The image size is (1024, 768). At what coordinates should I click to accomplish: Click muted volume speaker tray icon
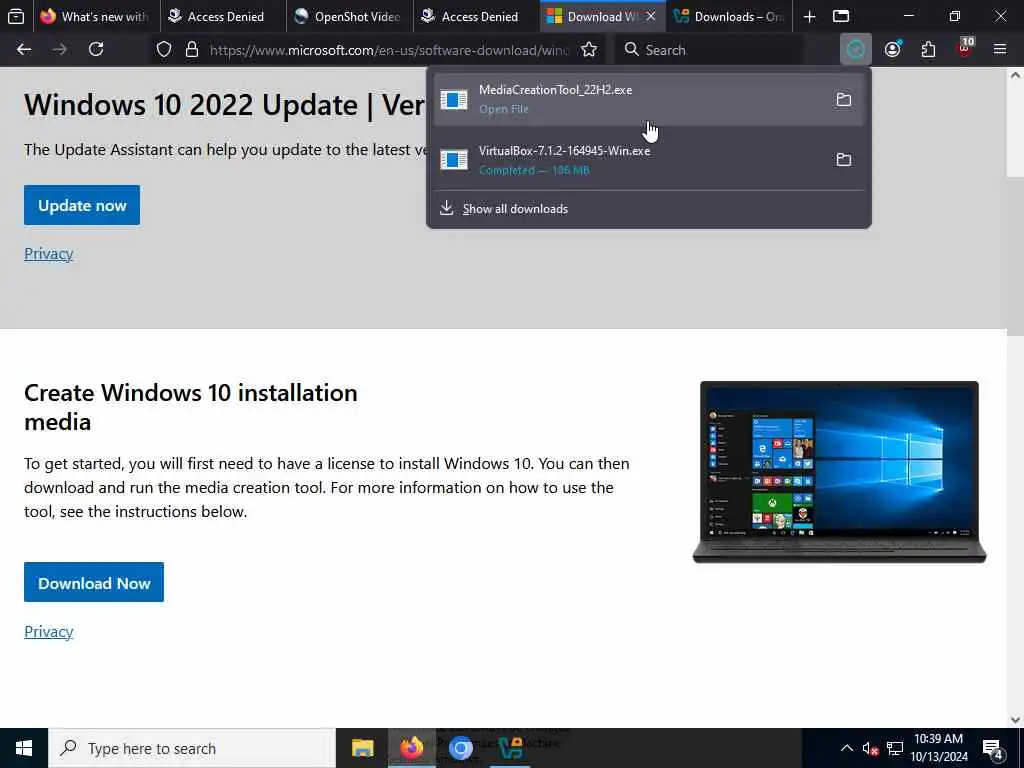[x=870, y=748]
